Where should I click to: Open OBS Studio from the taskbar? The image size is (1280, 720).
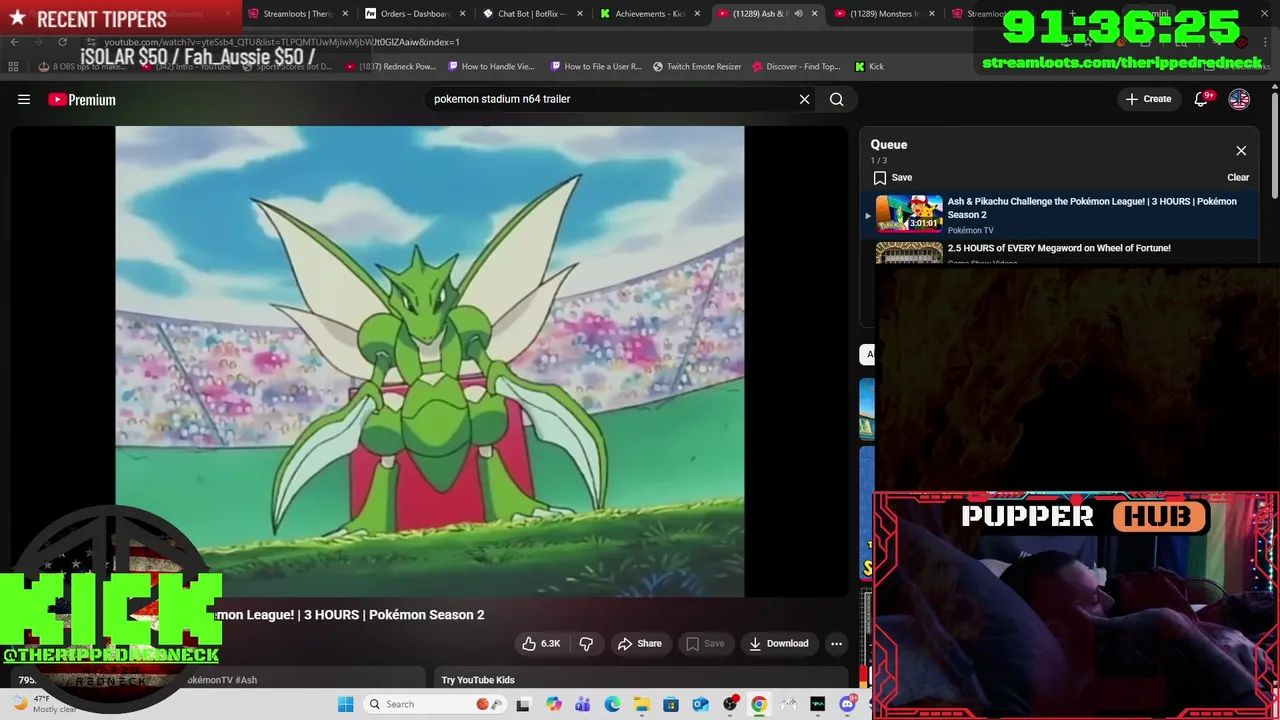pyautogui.click(x=730, y=704)
